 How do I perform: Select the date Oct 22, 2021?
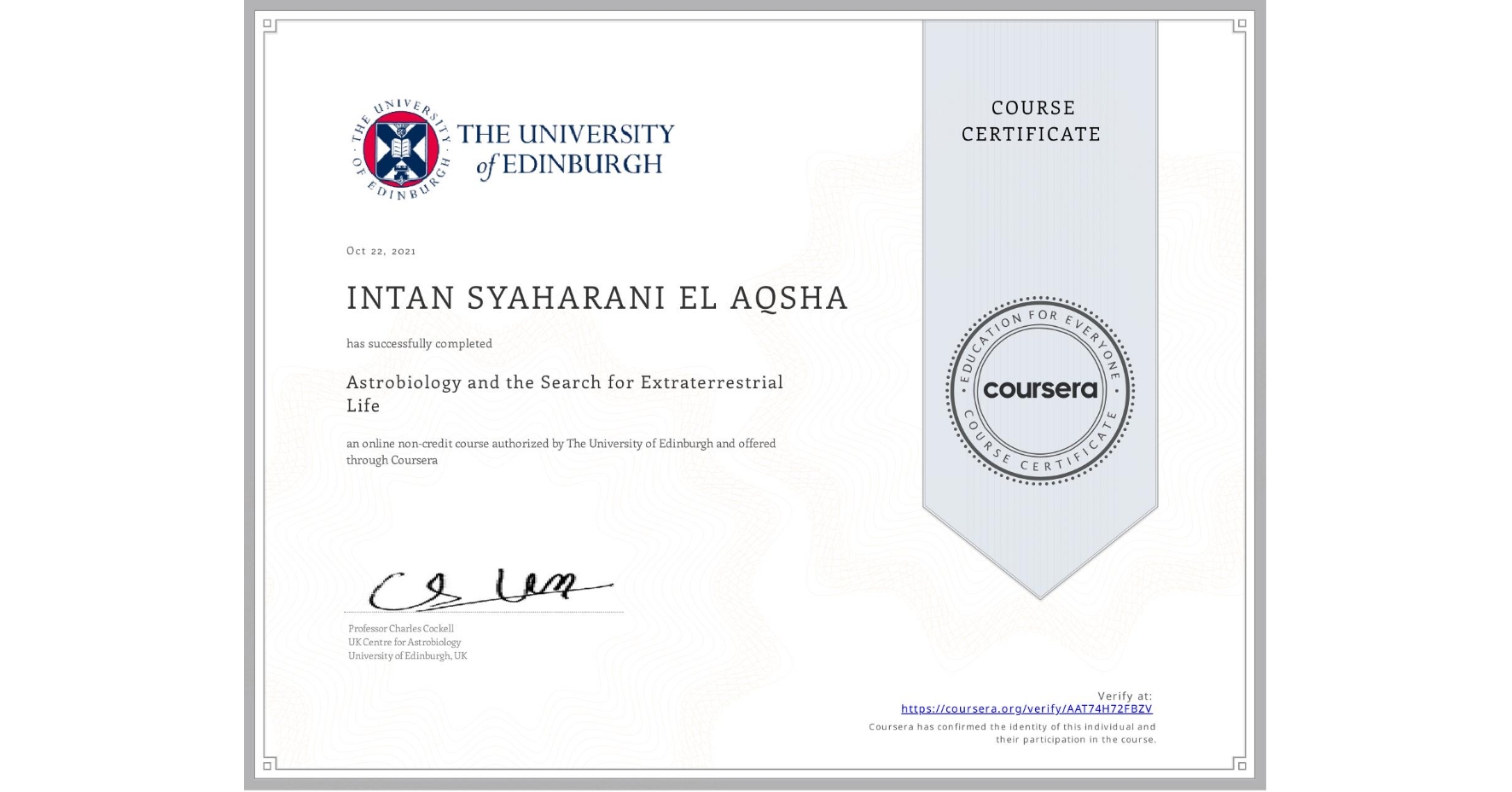[x=381, y=250]
